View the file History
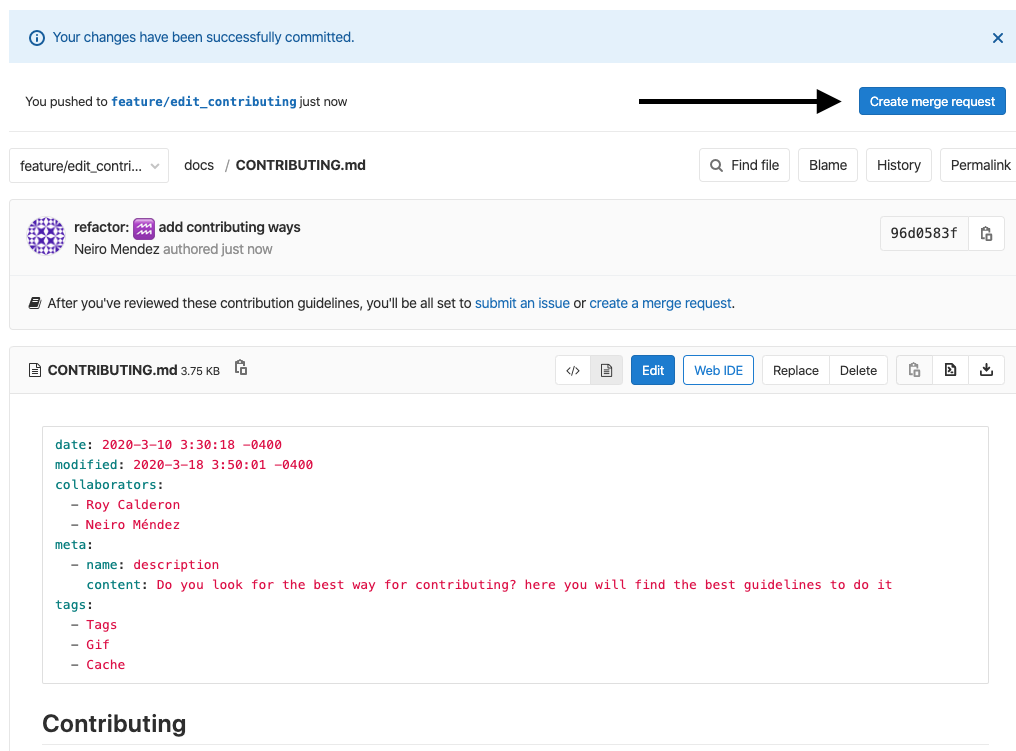The width and height of the screenshot is (1016, 751). click(898, 165)
